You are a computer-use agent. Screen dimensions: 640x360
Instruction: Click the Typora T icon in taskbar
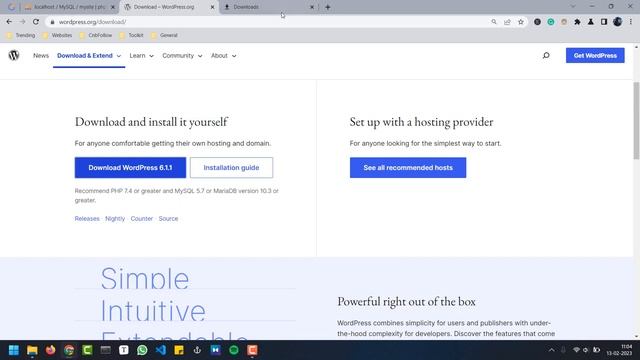[124, 350]
